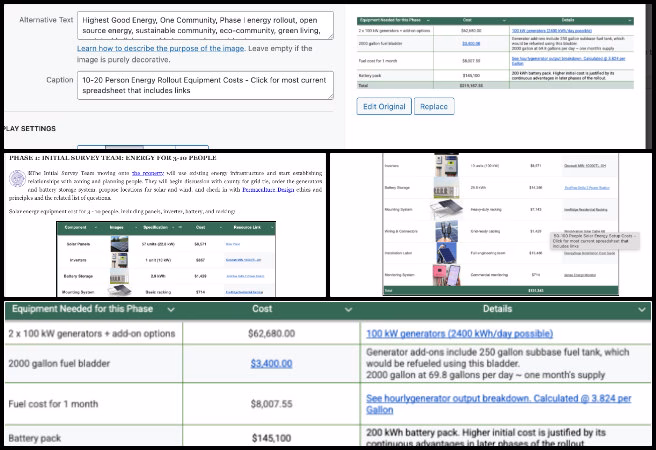
Task: Open the small table Cost column dropdown
Action: [x=220, y=228]
